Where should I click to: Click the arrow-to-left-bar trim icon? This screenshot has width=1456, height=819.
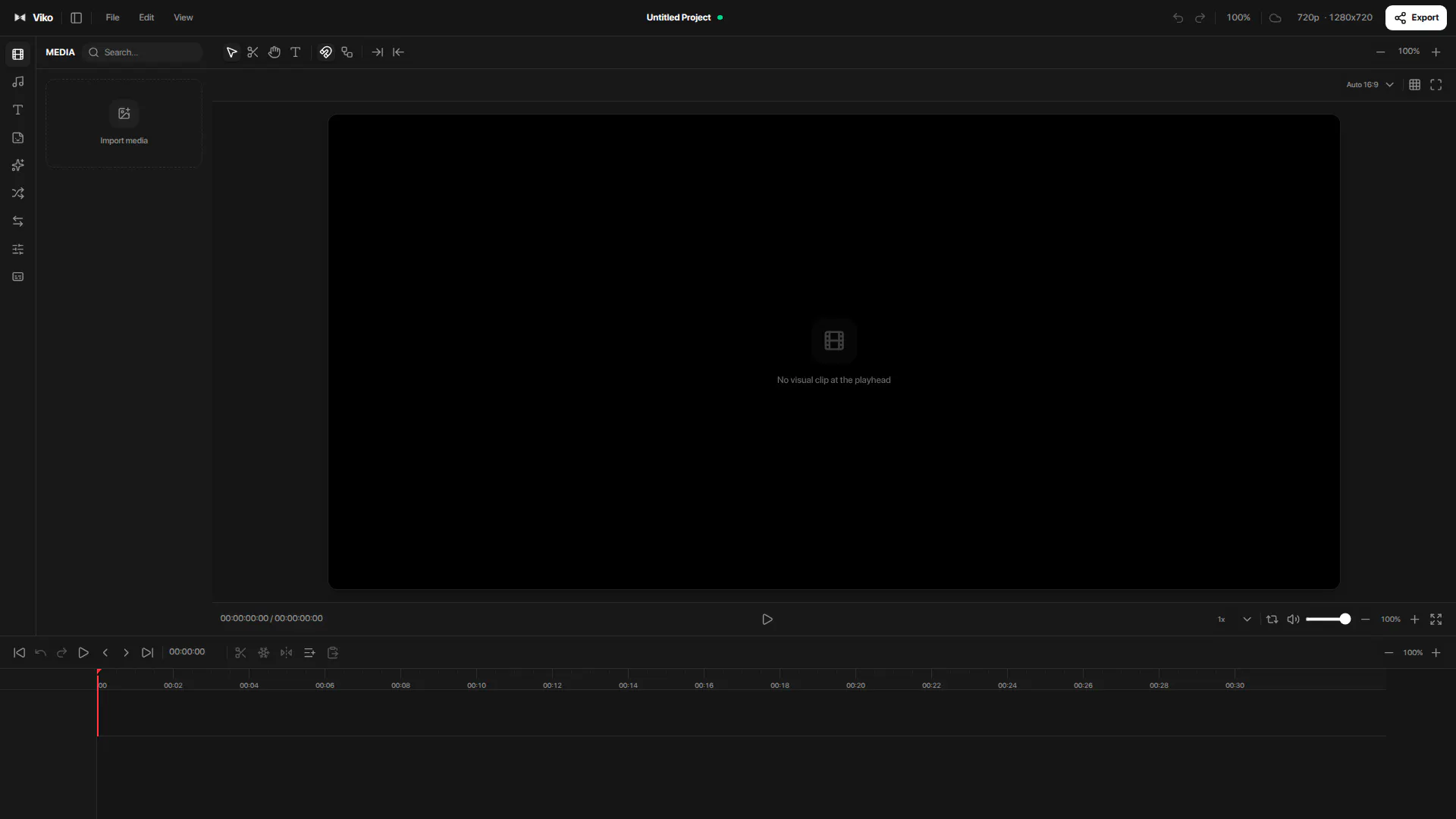398,52
